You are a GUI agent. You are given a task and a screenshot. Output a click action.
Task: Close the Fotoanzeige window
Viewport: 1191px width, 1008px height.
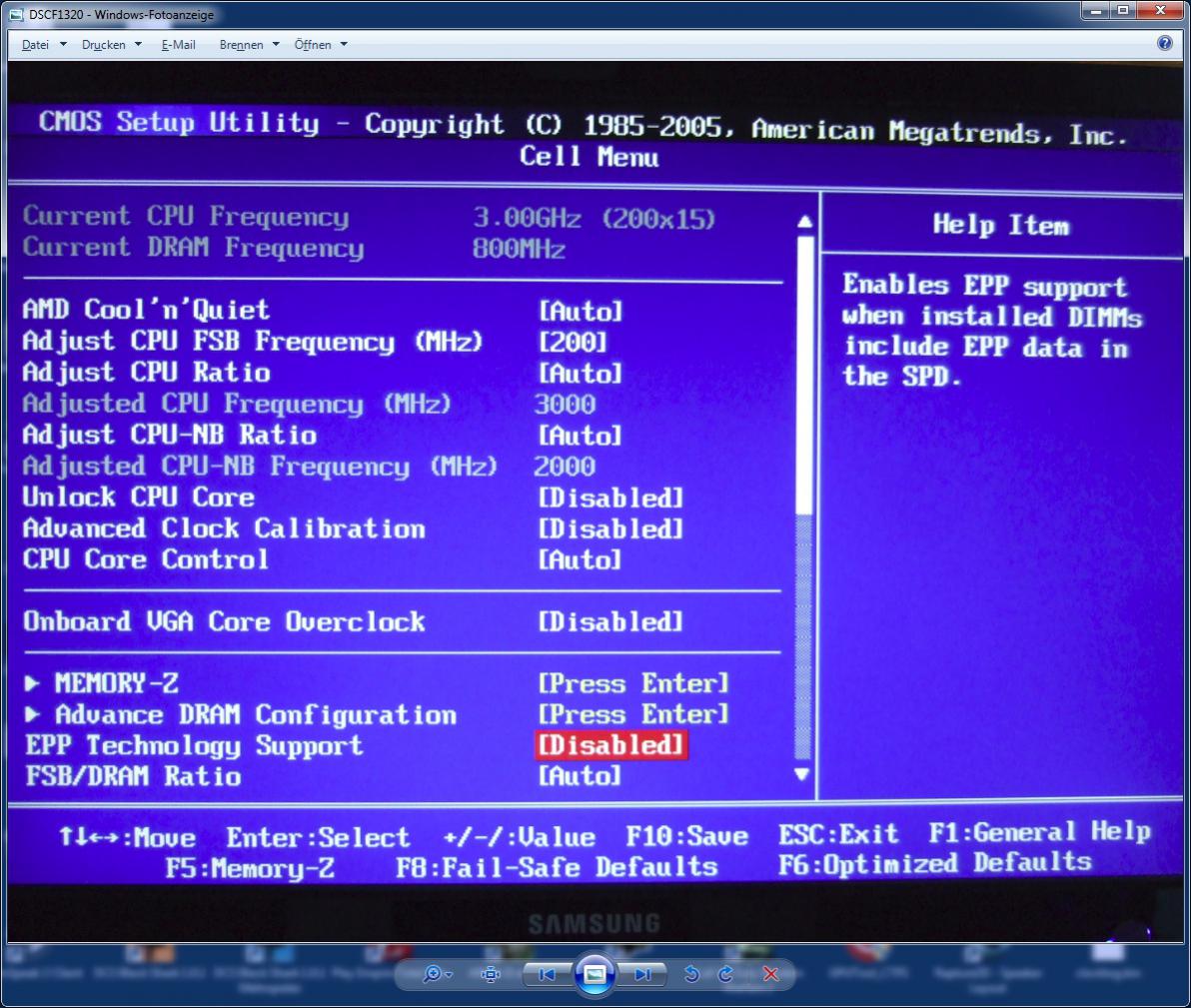[x=1160, y=11]
